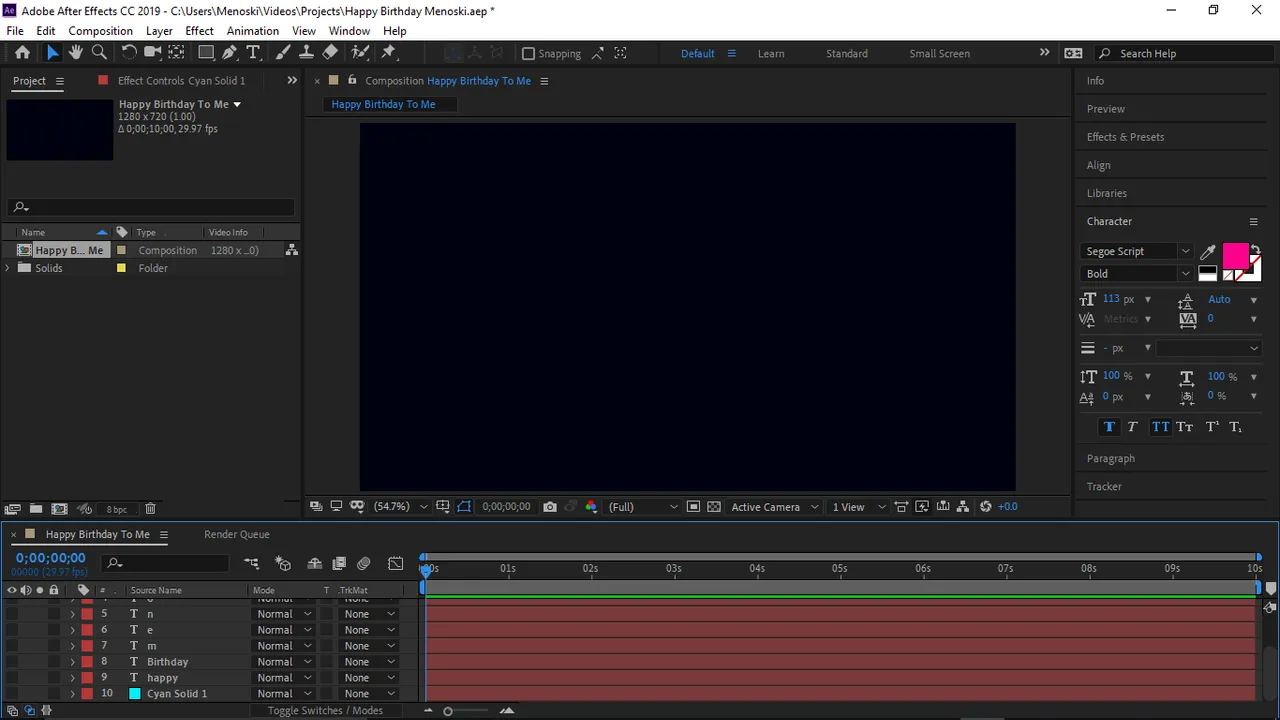Screen dimensions: 1280x720
Task: Click the Graph Editor icon in timeline
Action: tap(396, 564)
